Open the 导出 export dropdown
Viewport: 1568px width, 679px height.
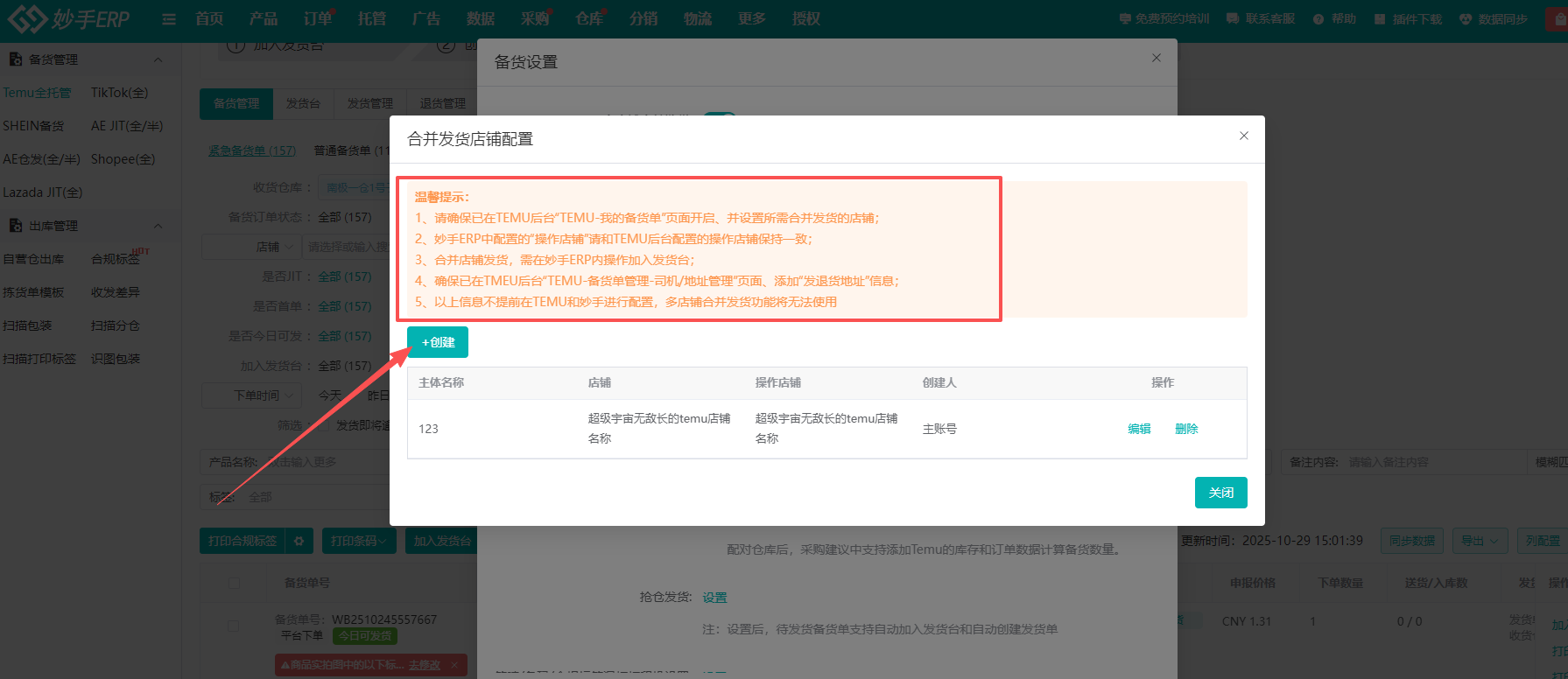click(1480, 541)
